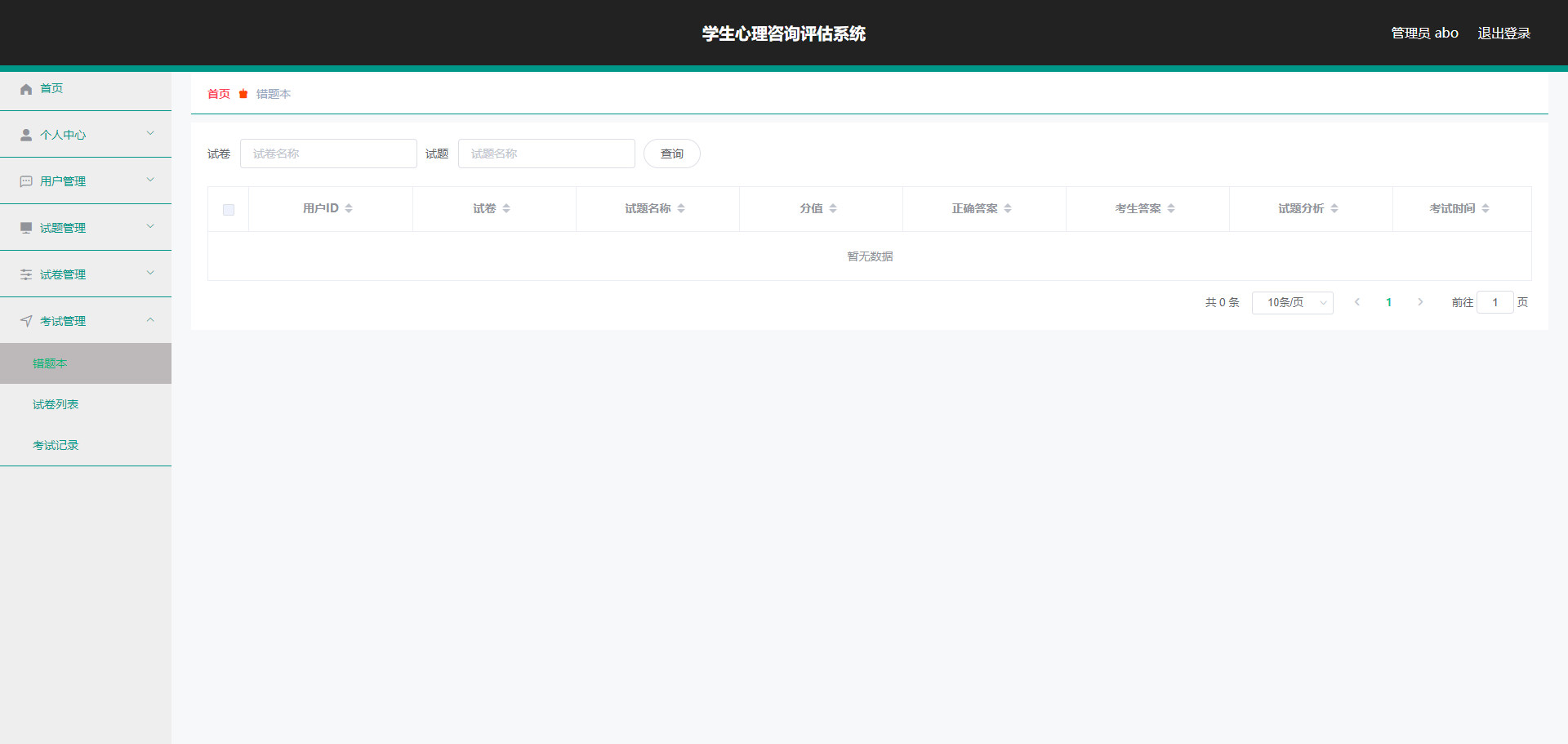Toggle the select-all table checkbox

click(229, 210)
